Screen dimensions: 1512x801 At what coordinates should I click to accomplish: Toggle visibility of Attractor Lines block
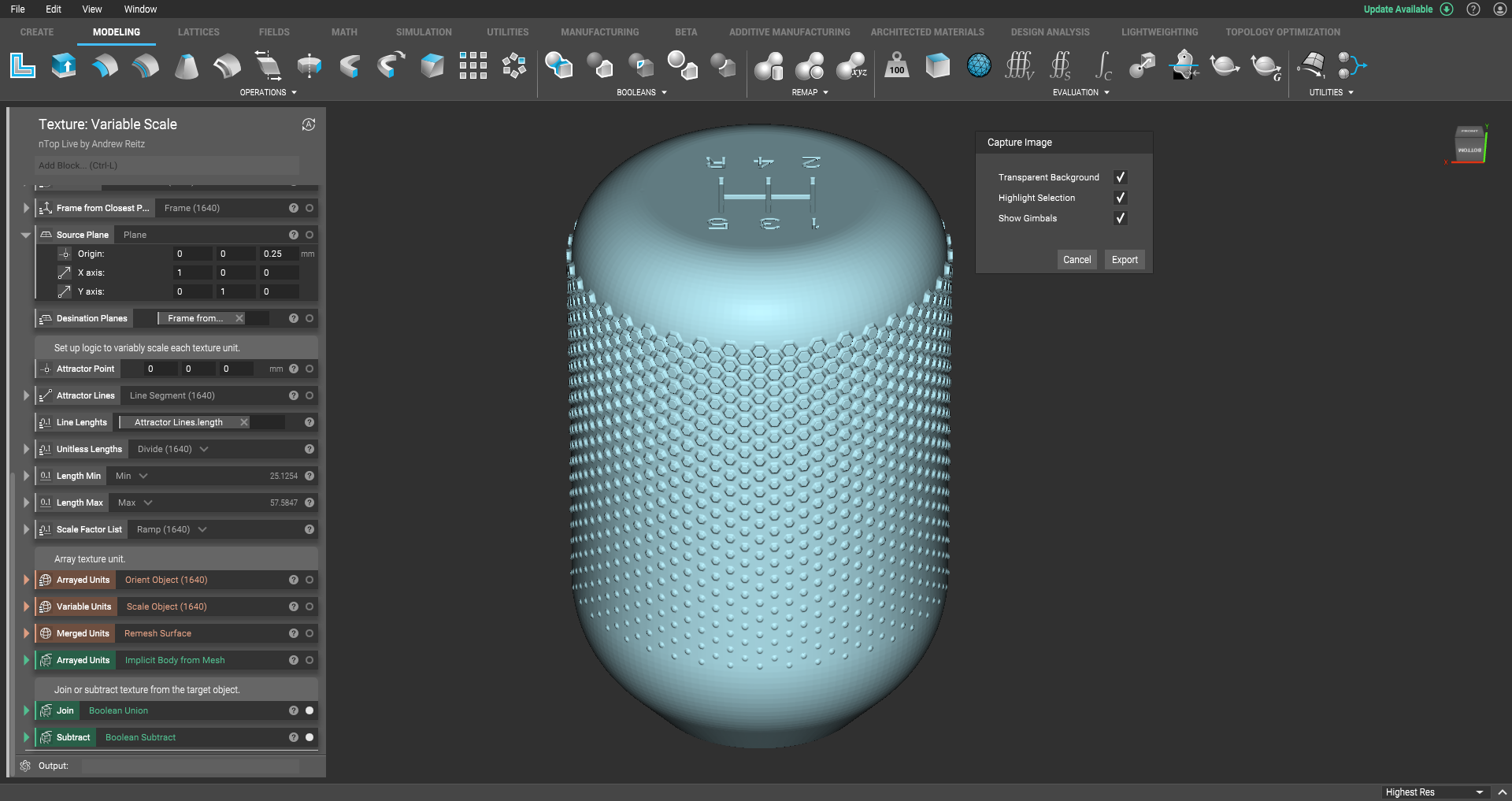click(x=309, y=395)
